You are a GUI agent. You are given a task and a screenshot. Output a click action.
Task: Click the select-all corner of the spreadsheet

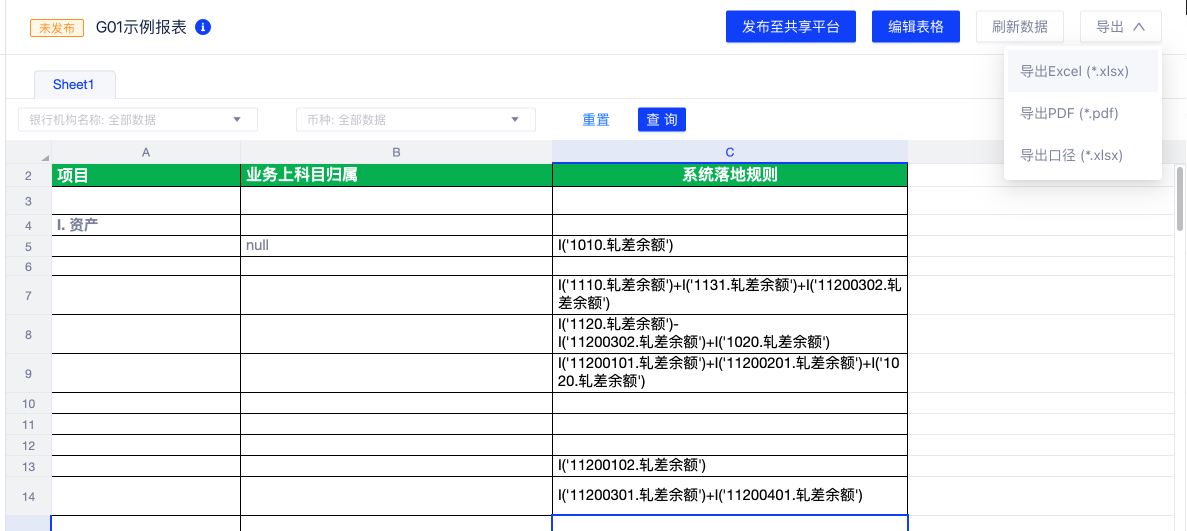(29, 152)
